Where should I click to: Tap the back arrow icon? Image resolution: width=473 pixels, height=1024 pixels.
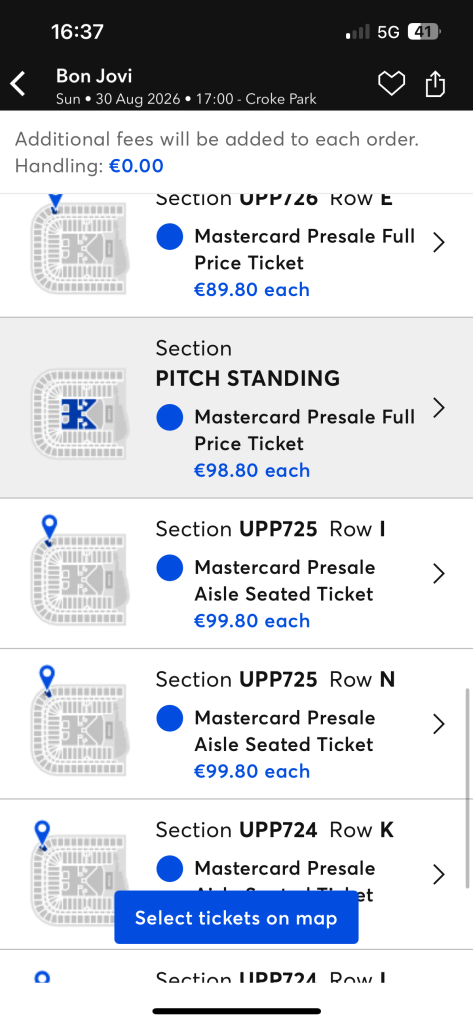pyautogui.click(x=18, y=84)
